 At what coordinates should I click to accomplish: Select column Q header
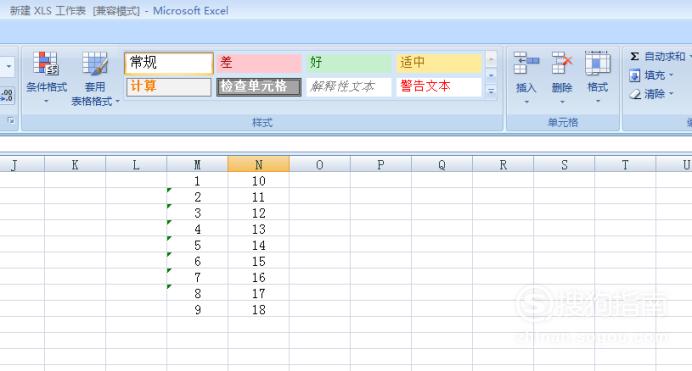pos(442,165)
